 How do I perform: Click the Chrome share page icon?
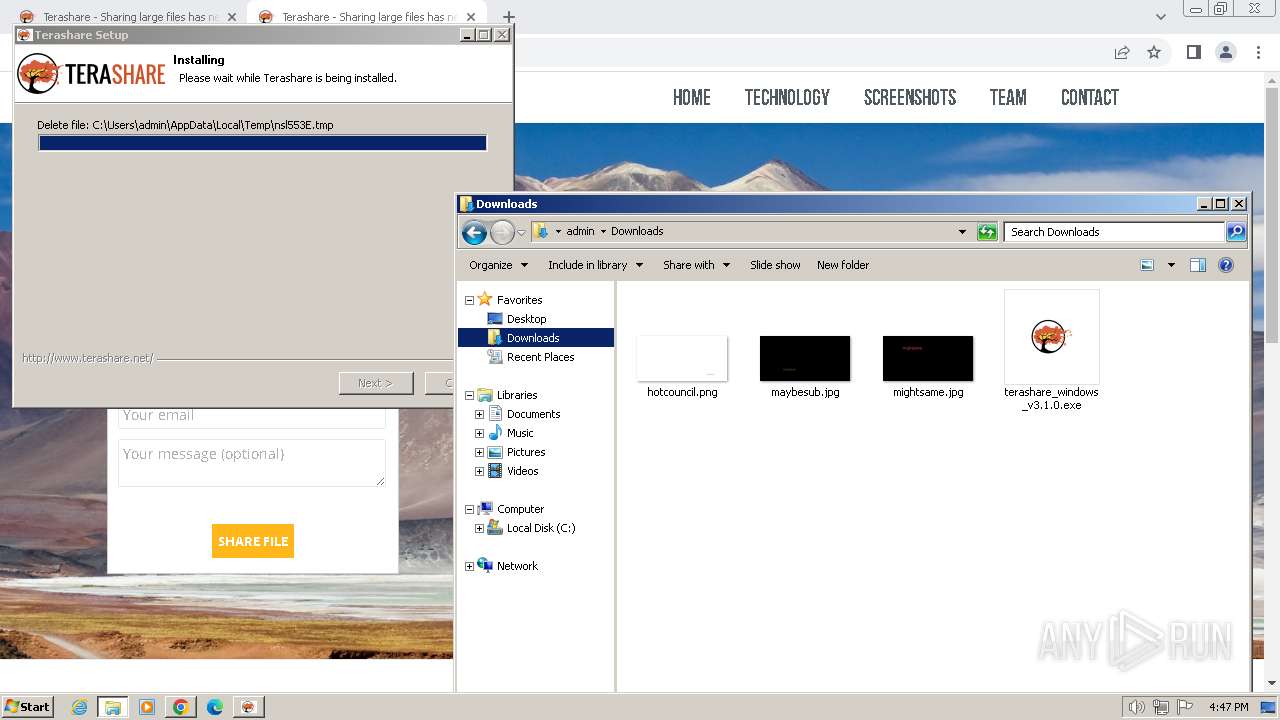point(1122,52)
